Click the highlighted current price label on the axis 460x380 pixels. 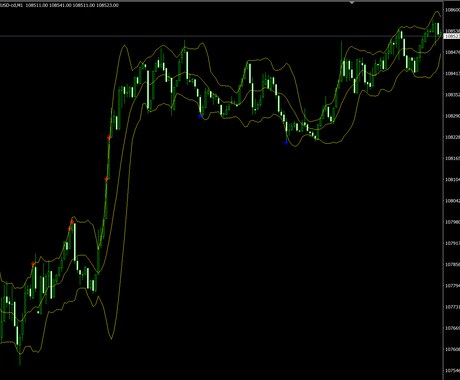pos(452,36)
